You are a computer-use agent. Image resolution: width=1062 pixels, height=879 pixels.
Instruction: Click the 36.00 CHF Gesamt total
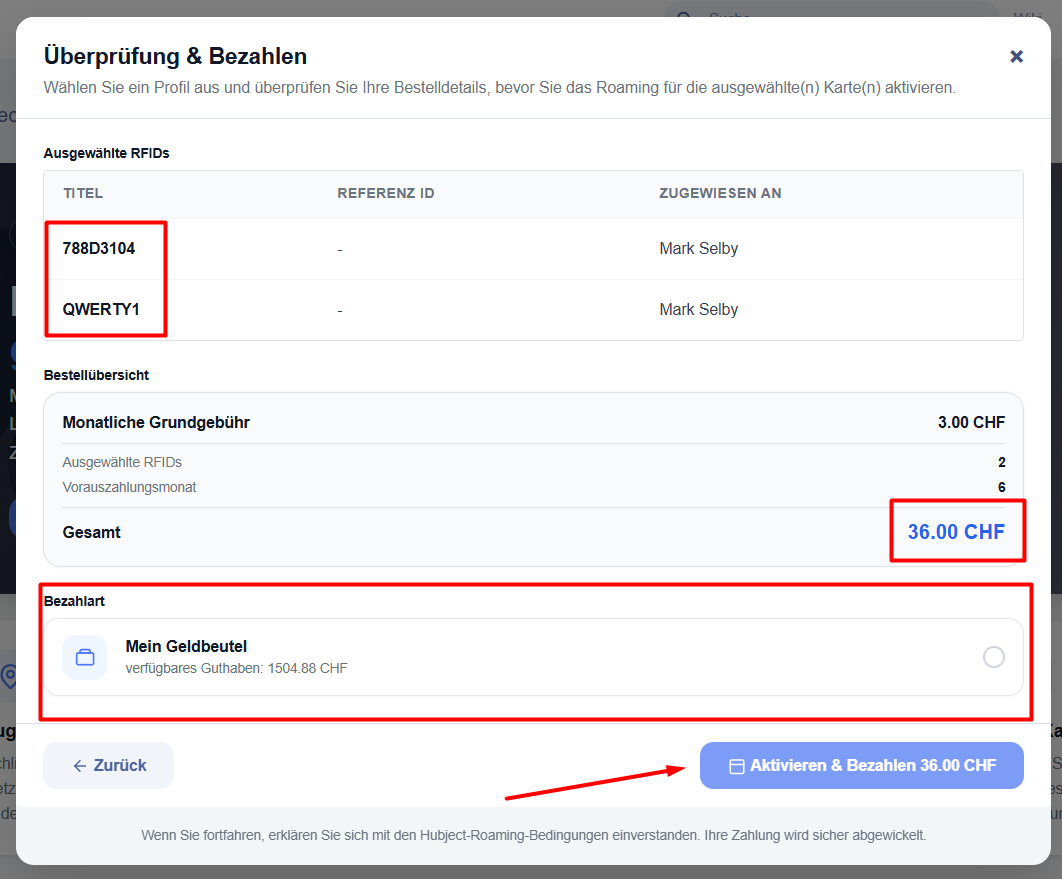point(956,532)
